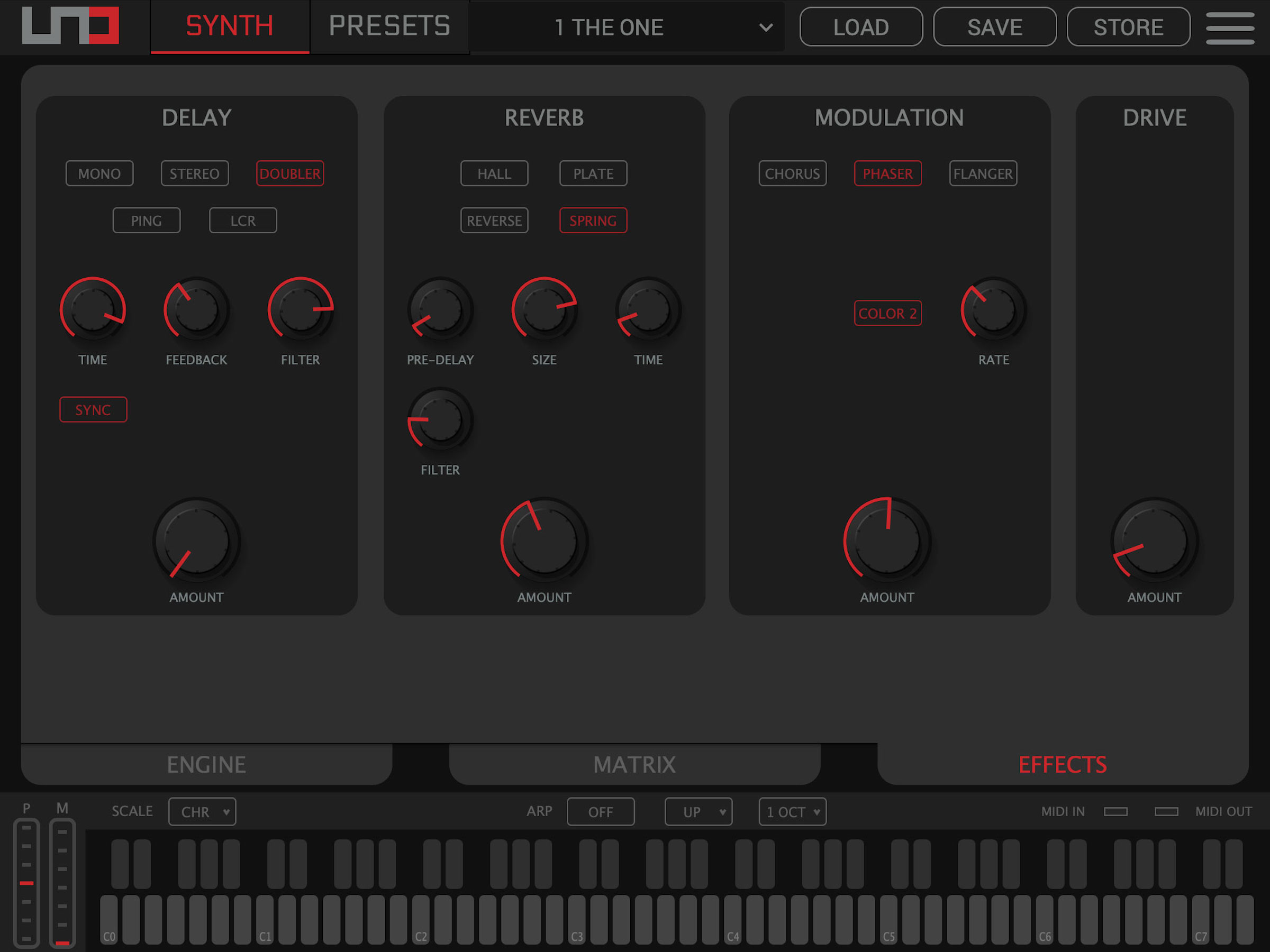
Task: Click the Reverb Size knob
Action: 543,310
